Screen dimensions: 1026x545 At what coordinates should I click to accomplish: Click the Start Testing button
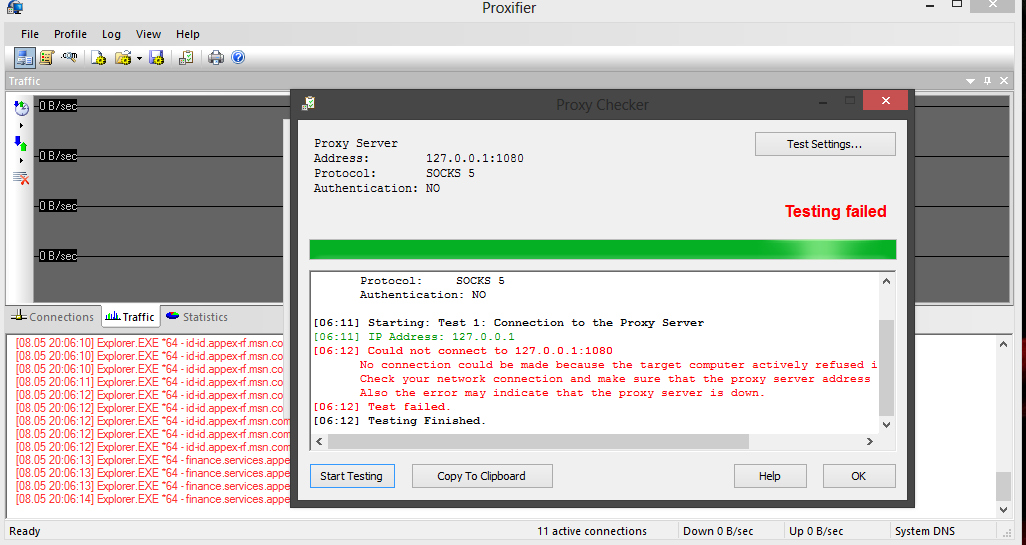point(351,476)
